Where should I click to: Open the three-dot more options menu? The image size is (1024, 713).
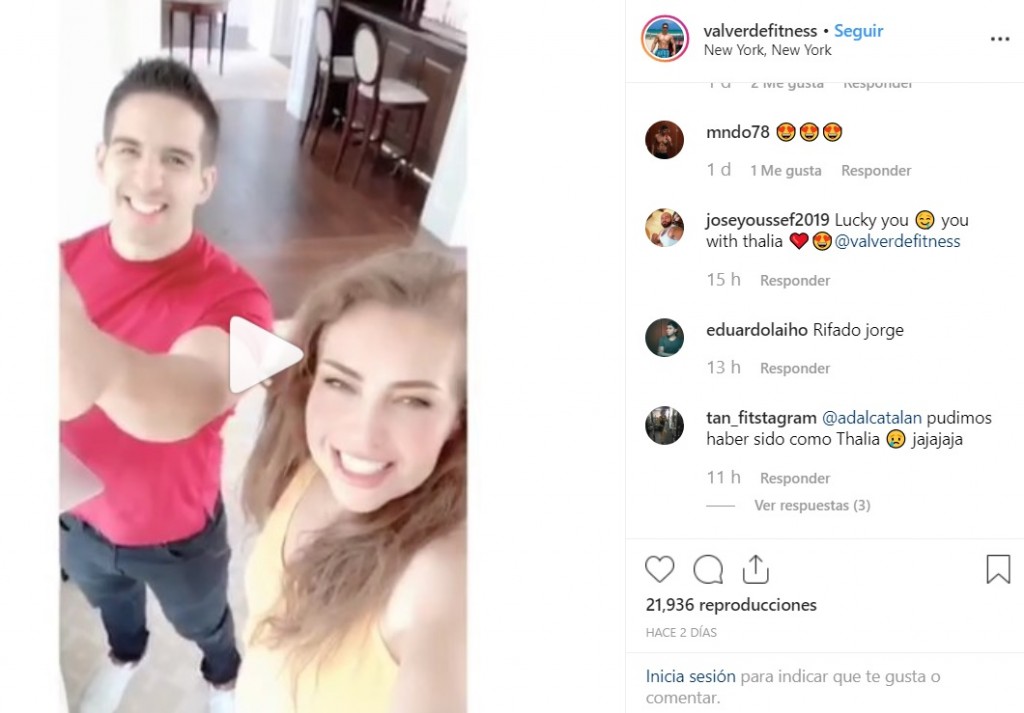[1000, 39]
